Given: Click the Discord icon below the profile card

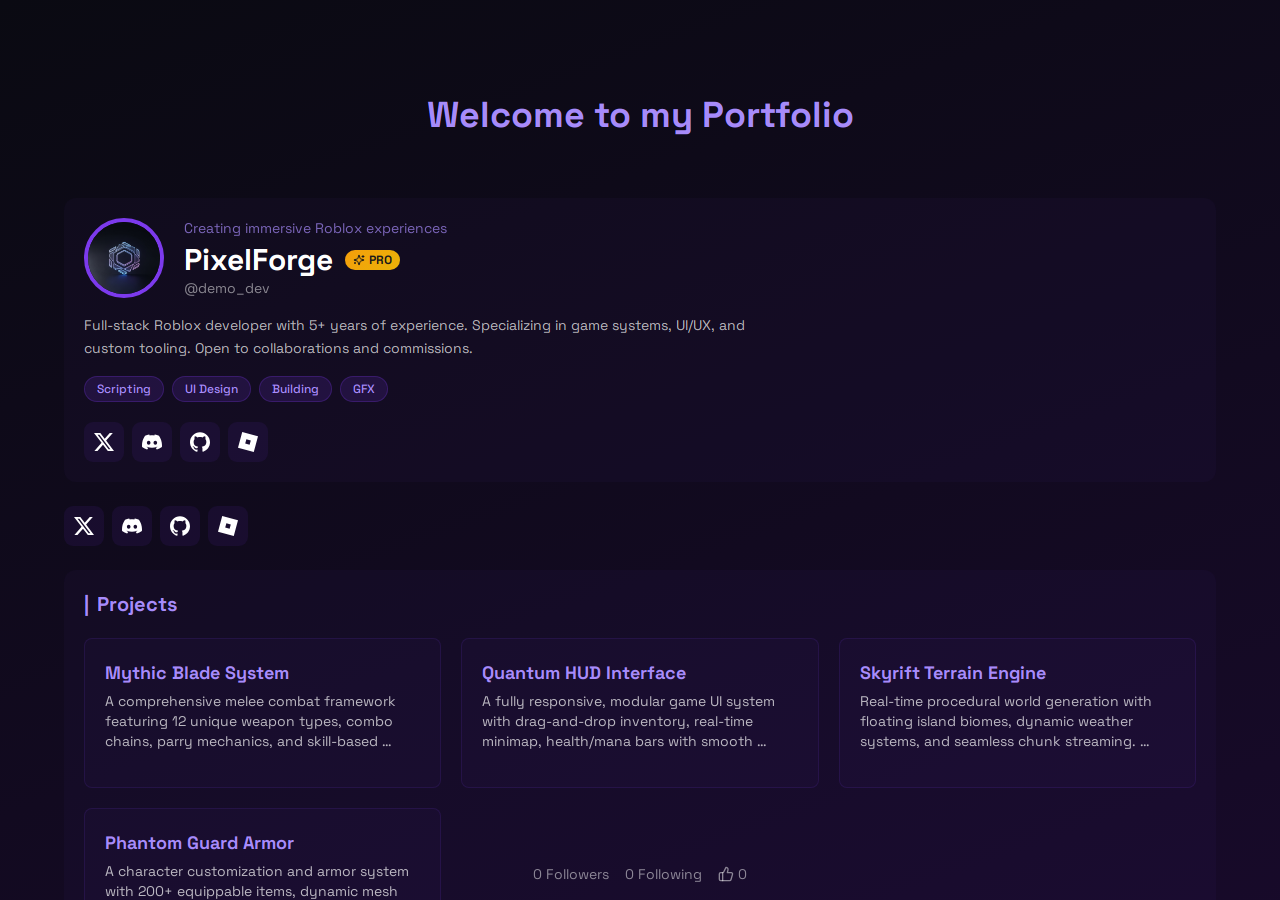Looking at the screenshot, I should [132, 526].
